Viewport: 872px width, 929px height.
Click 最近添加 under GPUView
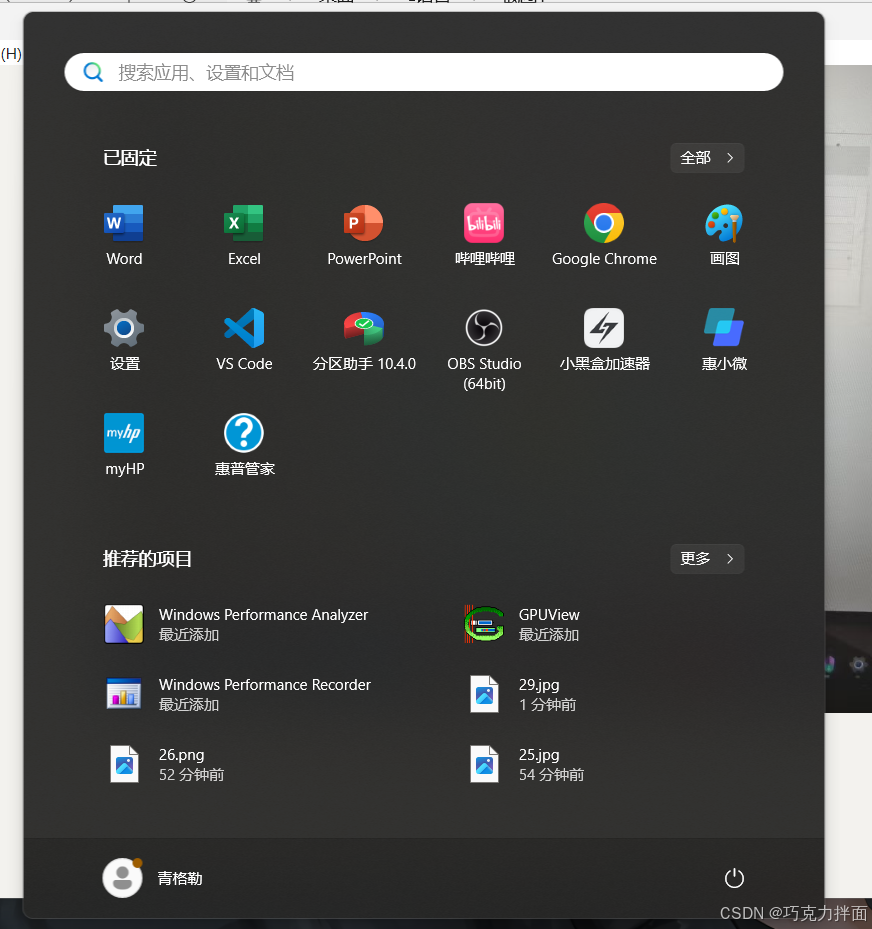(x=549, y=635)
